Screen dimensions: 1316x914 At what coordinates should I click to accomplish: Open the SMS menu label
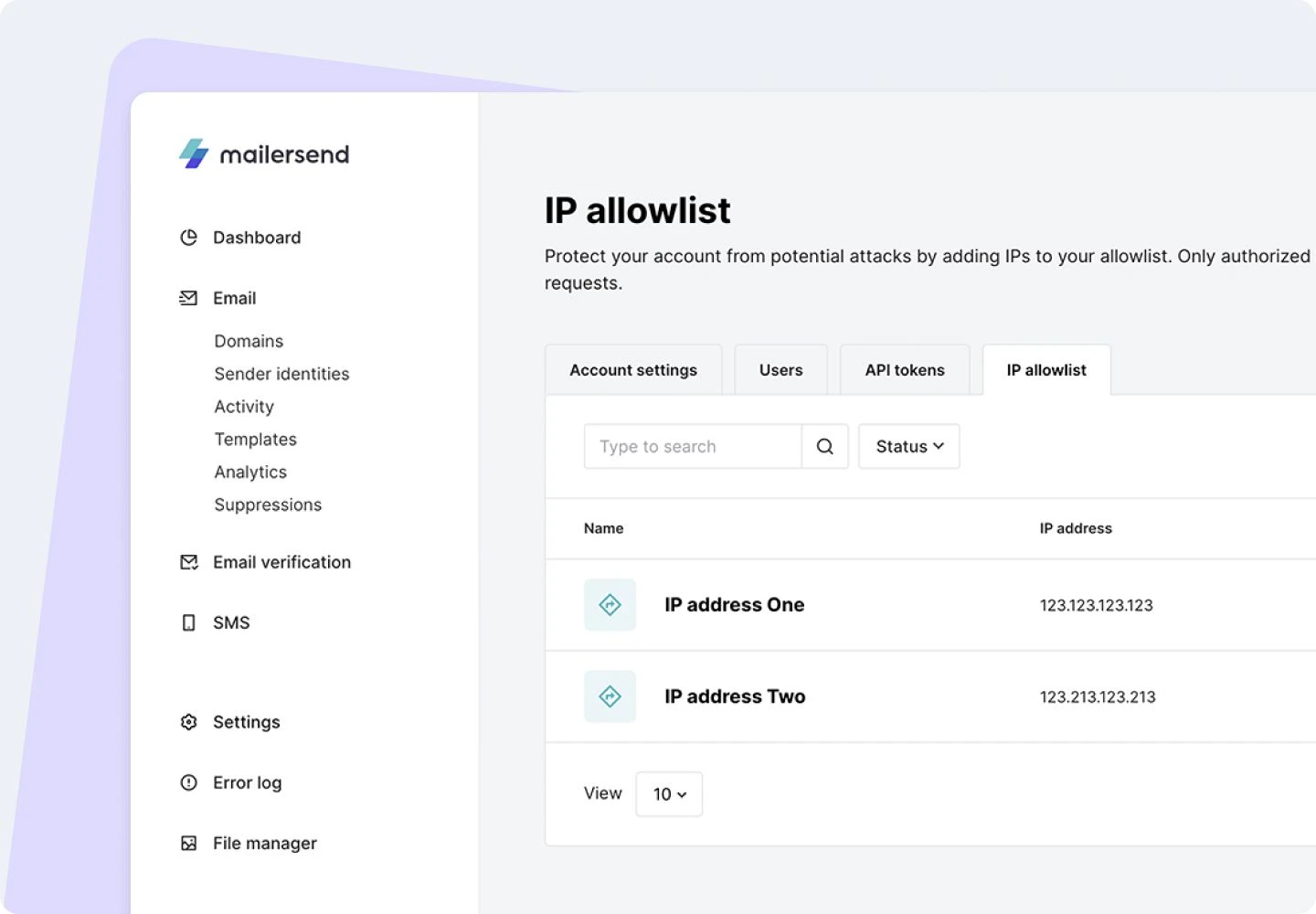point(231,622)
